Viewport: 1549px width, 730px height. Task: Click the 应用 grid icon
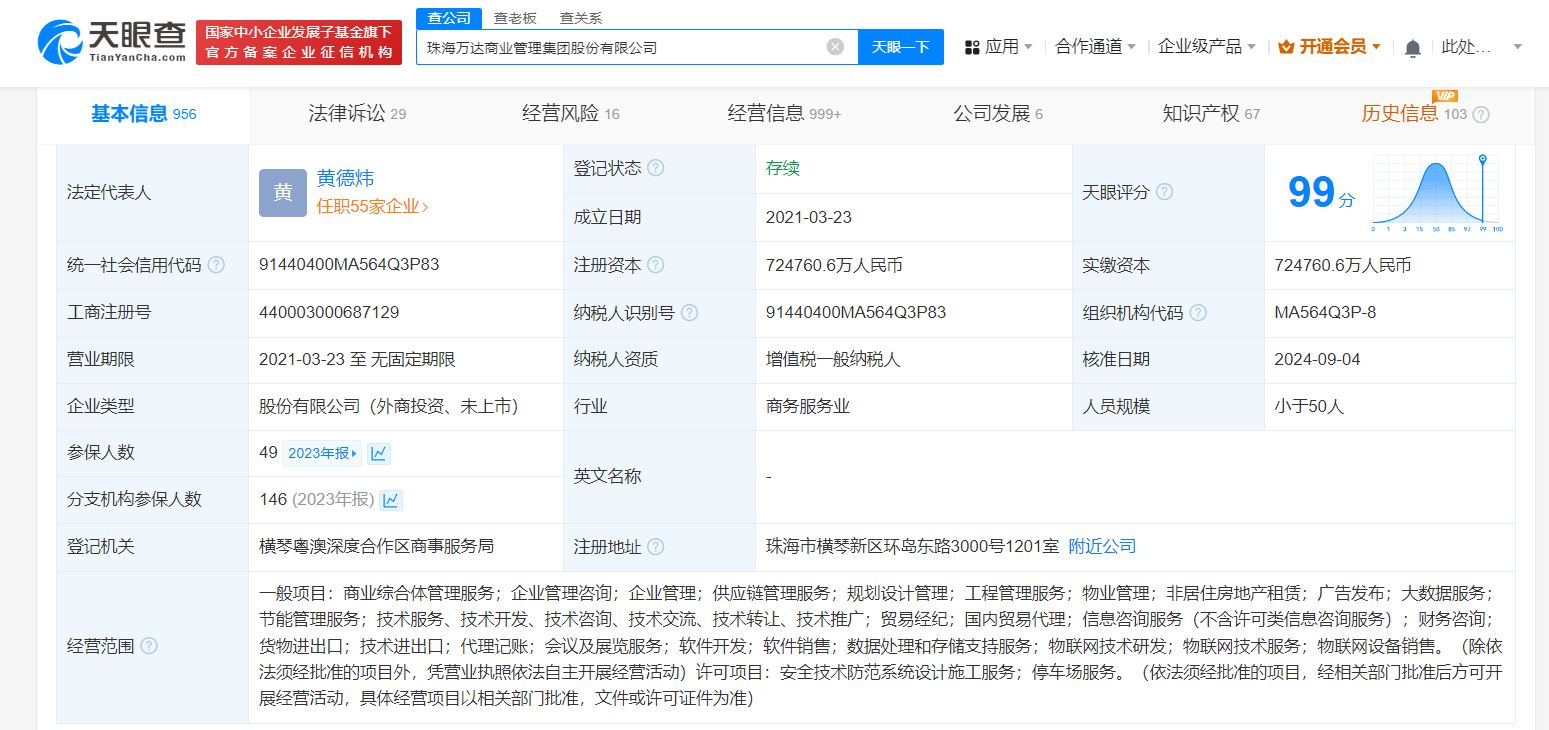[973, 47]
